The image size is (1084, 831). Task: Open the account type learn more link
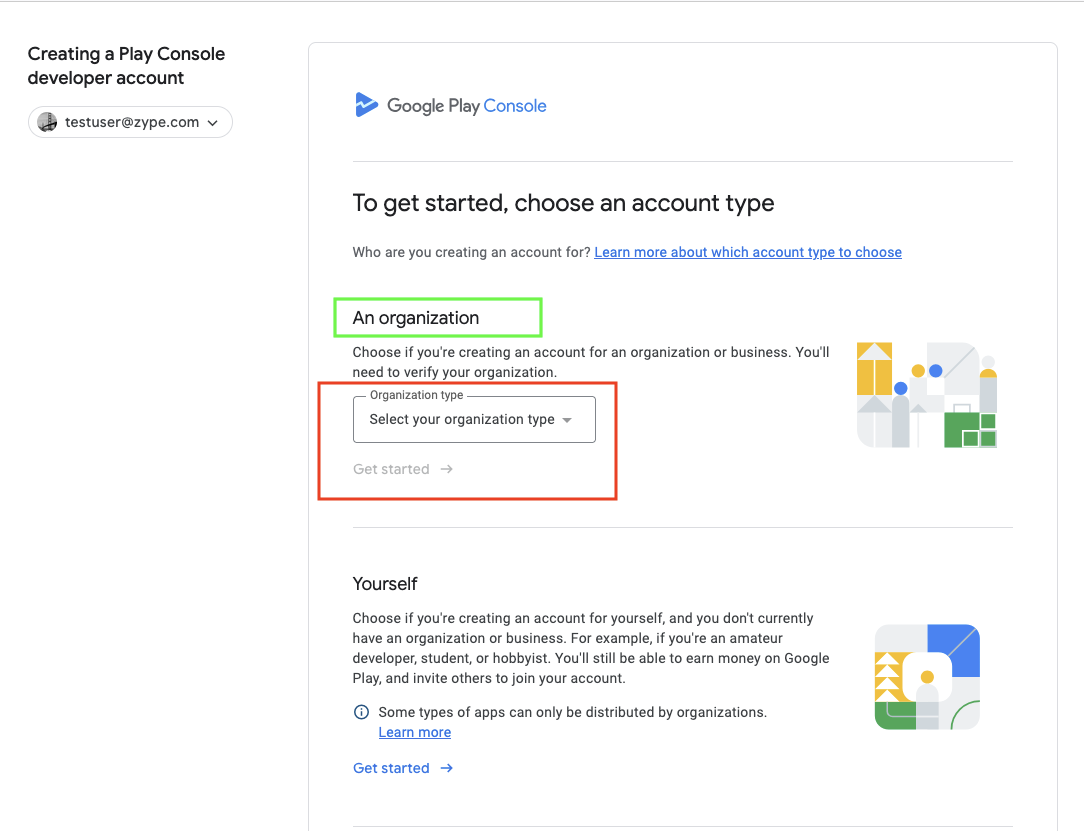pos(748,252)
